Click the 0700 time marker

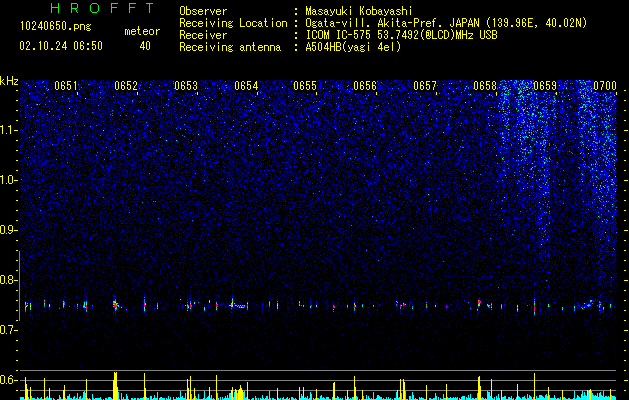605,86
